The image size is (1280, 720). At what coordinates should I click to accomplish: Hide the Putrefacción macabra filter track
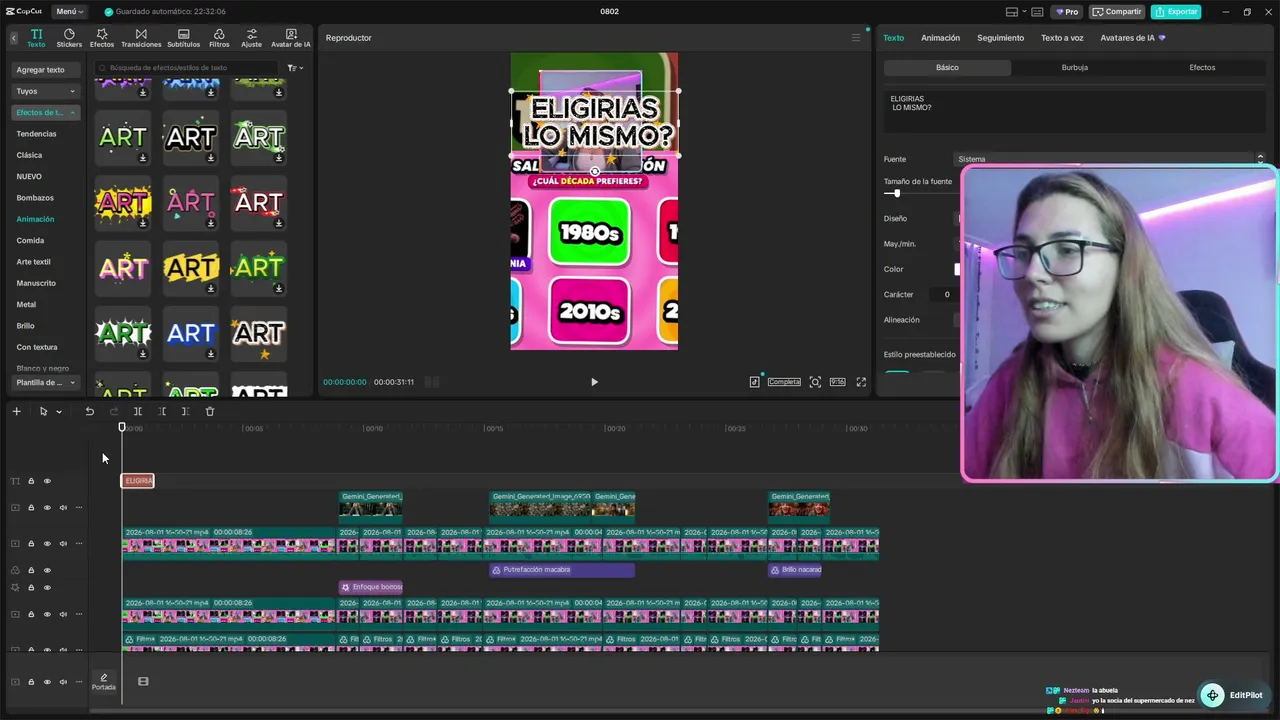coord(47,570)
